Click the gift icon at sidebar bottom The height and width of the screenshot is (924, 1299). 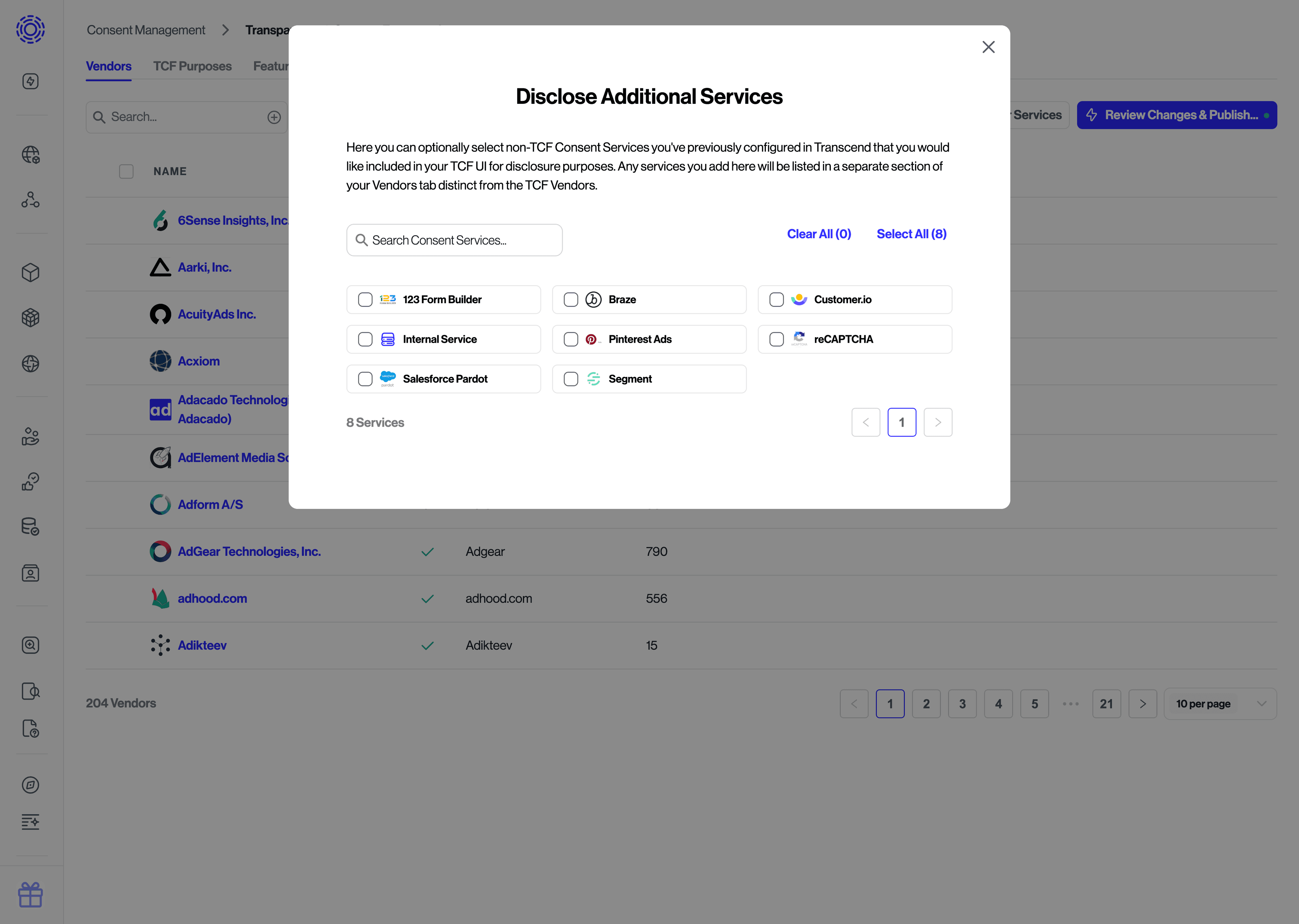(30, 895)
